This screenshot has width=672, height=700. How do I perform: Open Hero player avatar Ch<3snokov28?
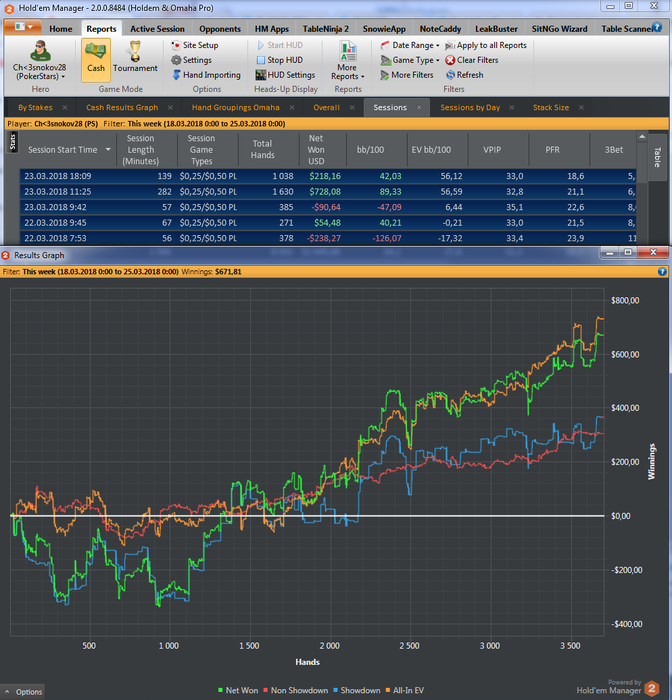(x=40, y=51)
